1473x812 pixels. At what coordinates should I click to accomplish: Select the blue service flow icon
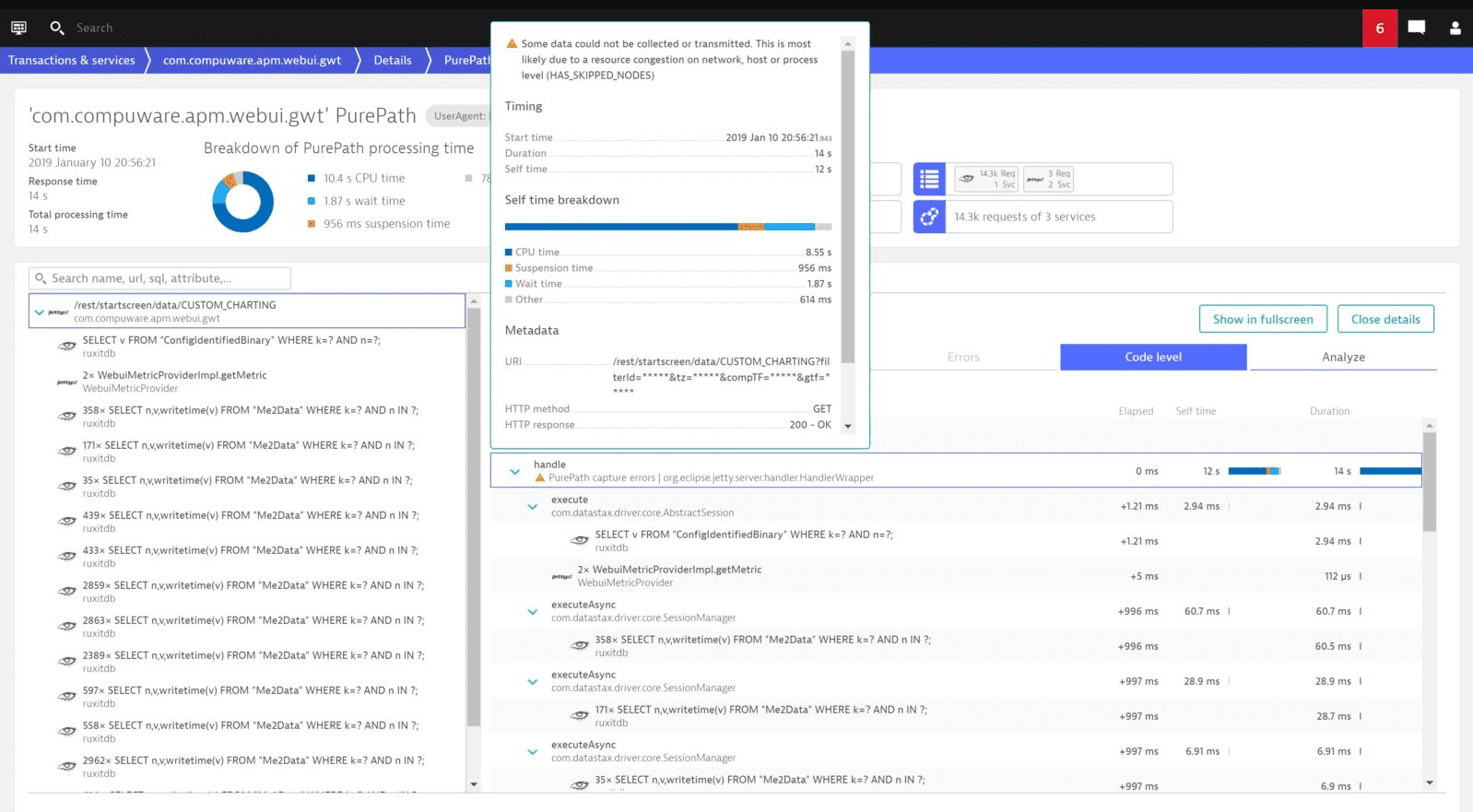[x=929, y=217]
